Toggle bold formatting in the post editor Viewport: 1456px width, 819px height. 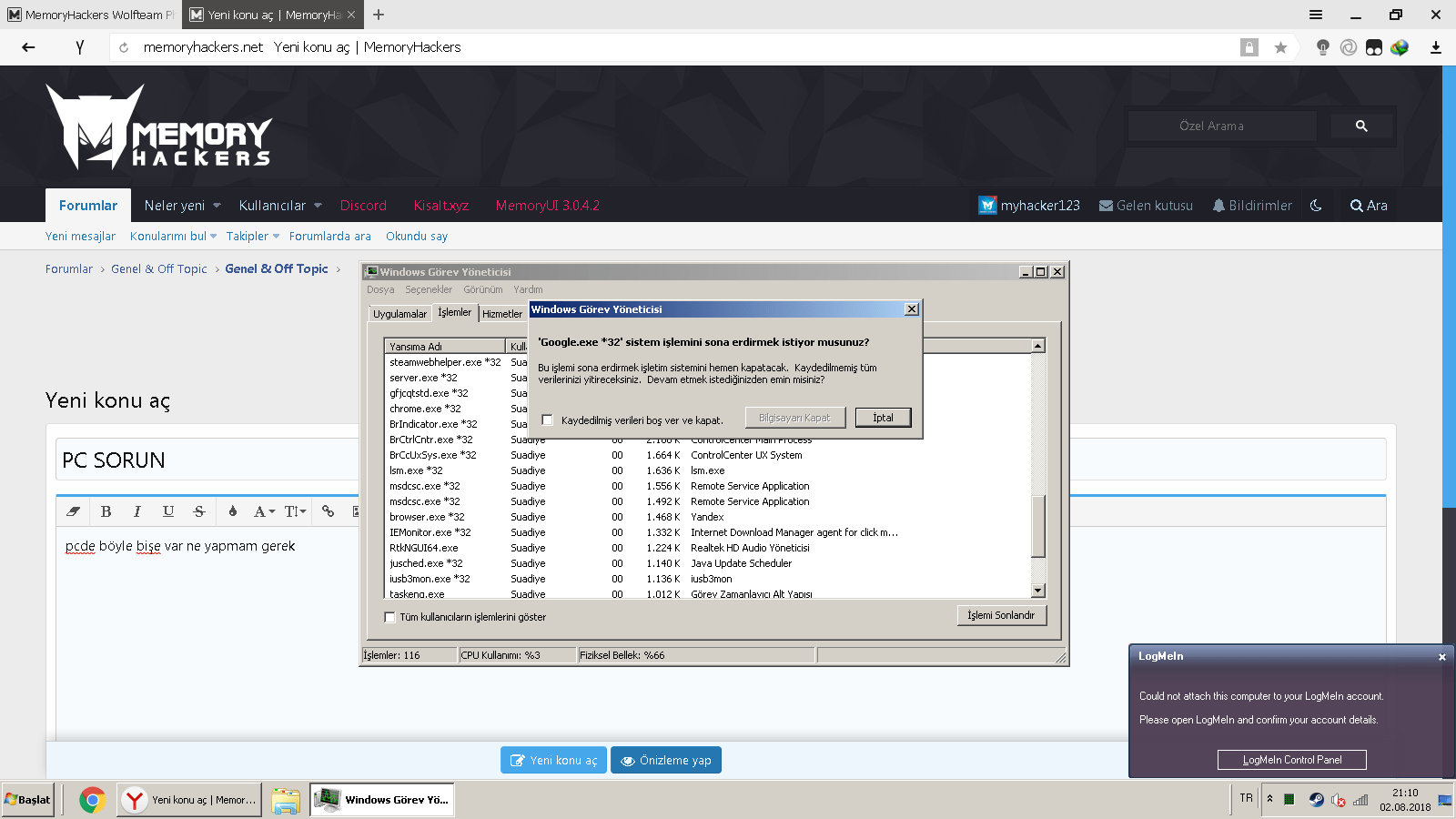(106, 511)
